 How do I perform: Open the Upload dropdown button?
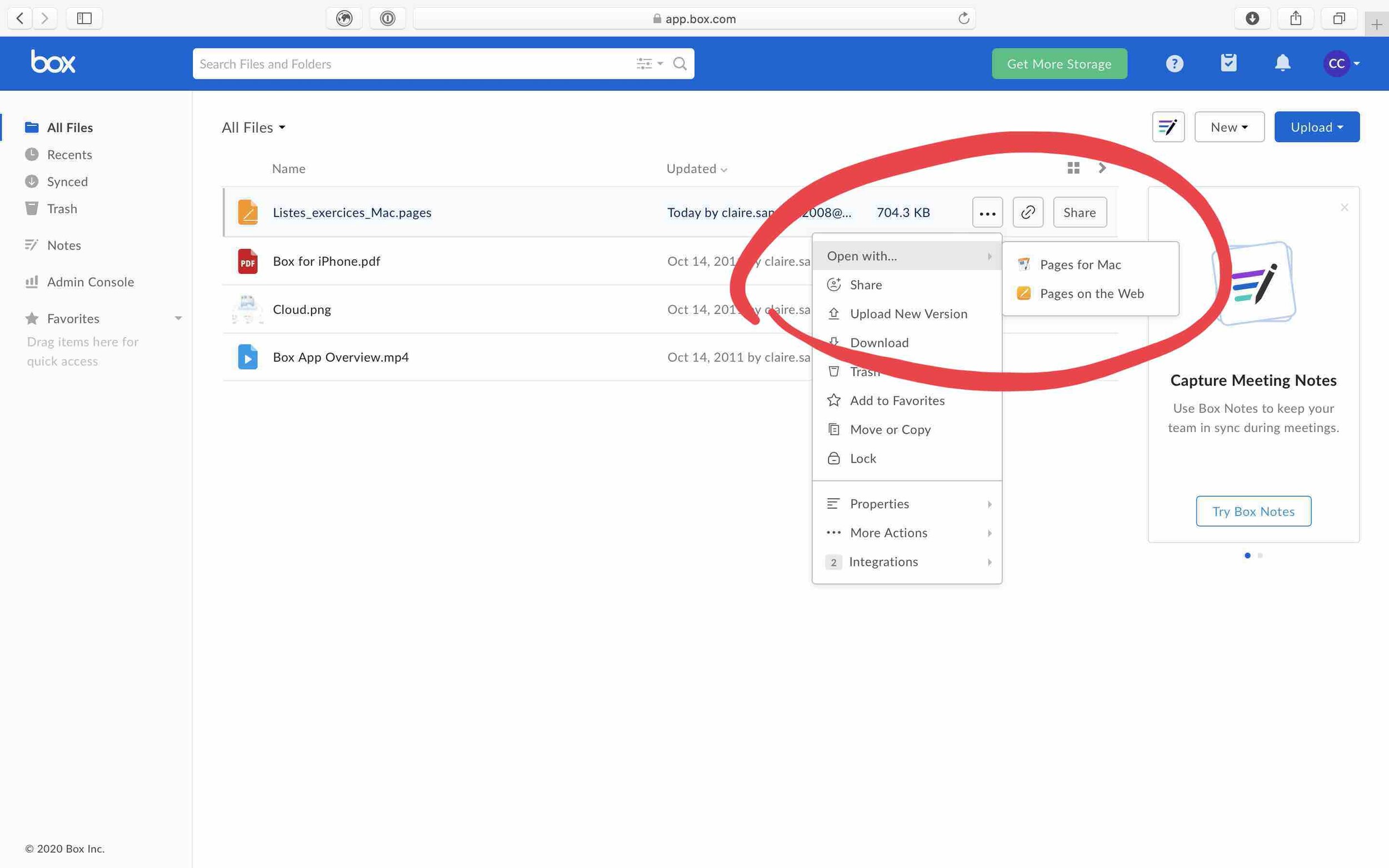click(x=1317, y=127)
